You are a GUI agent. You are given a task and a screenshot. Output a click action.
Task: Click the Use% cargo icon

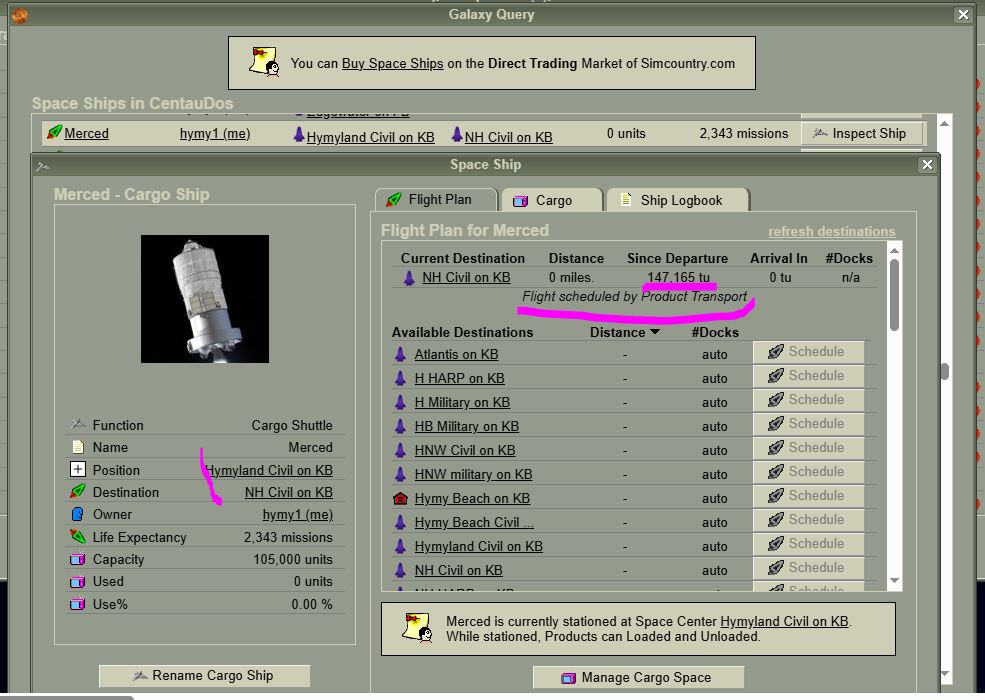coord(77,604)
